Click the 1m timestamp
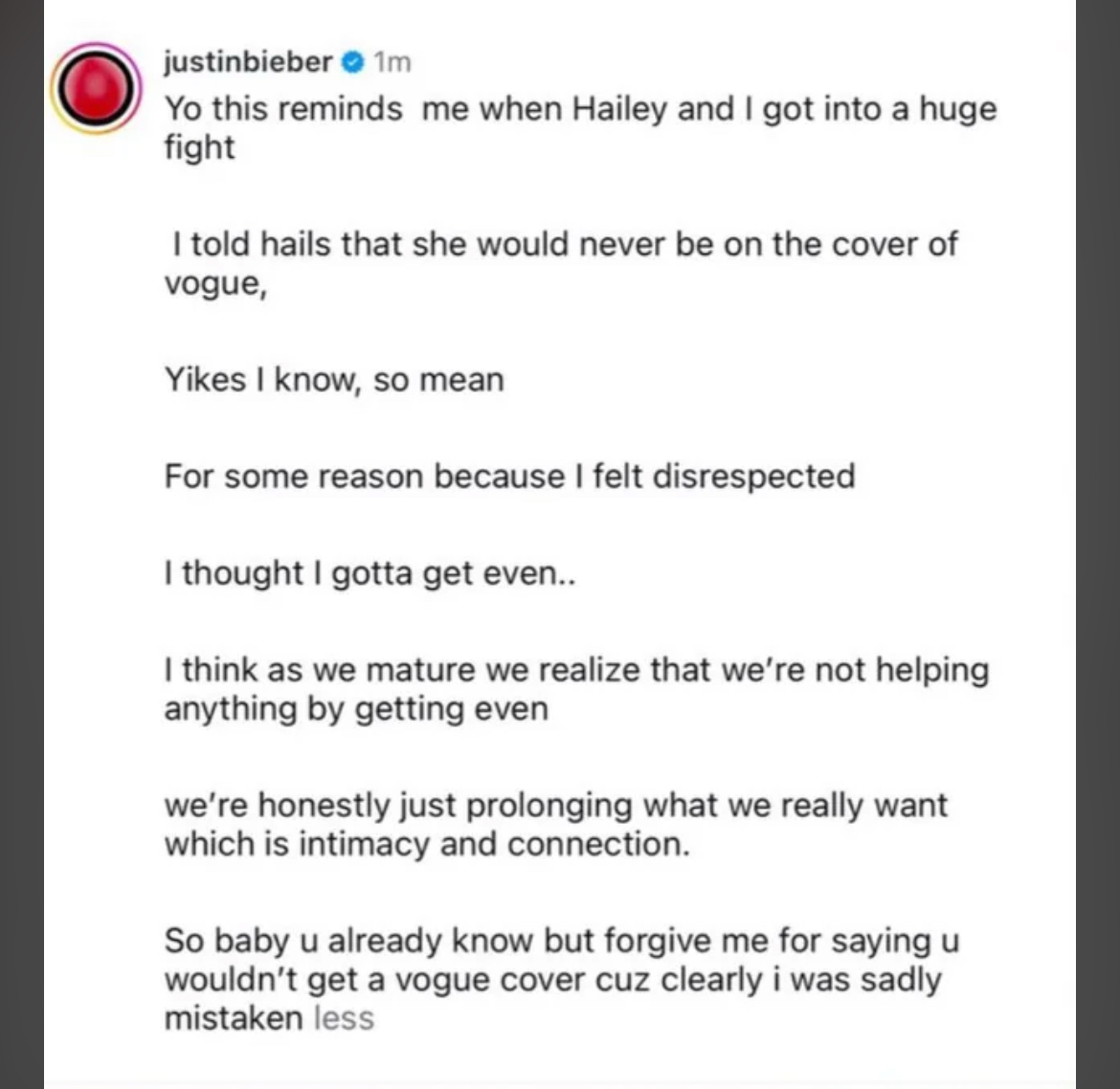1120x1089 pixels. [x=392, y=63]
